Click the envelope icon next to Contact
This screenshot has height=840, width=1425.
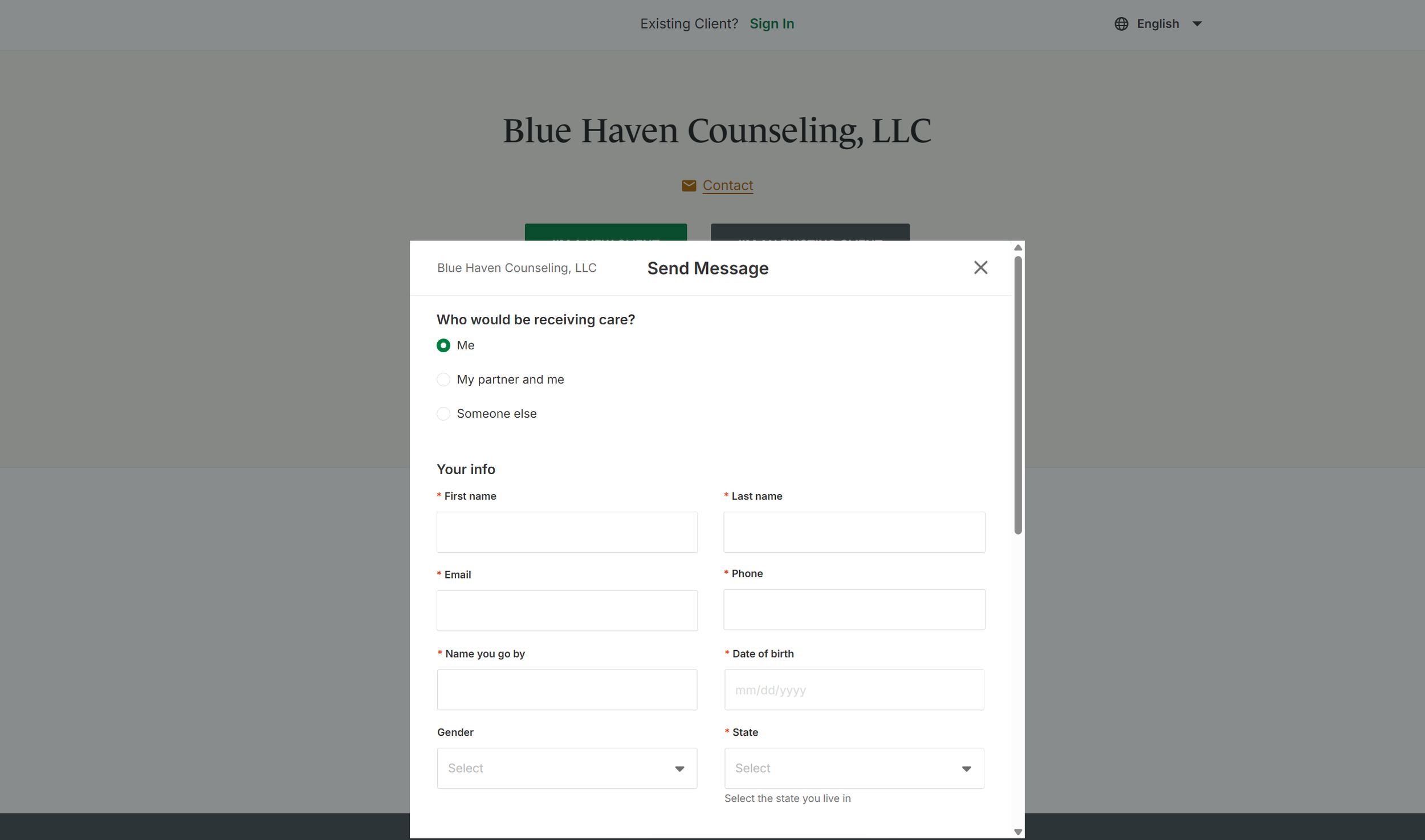click(x=689, y=186)
